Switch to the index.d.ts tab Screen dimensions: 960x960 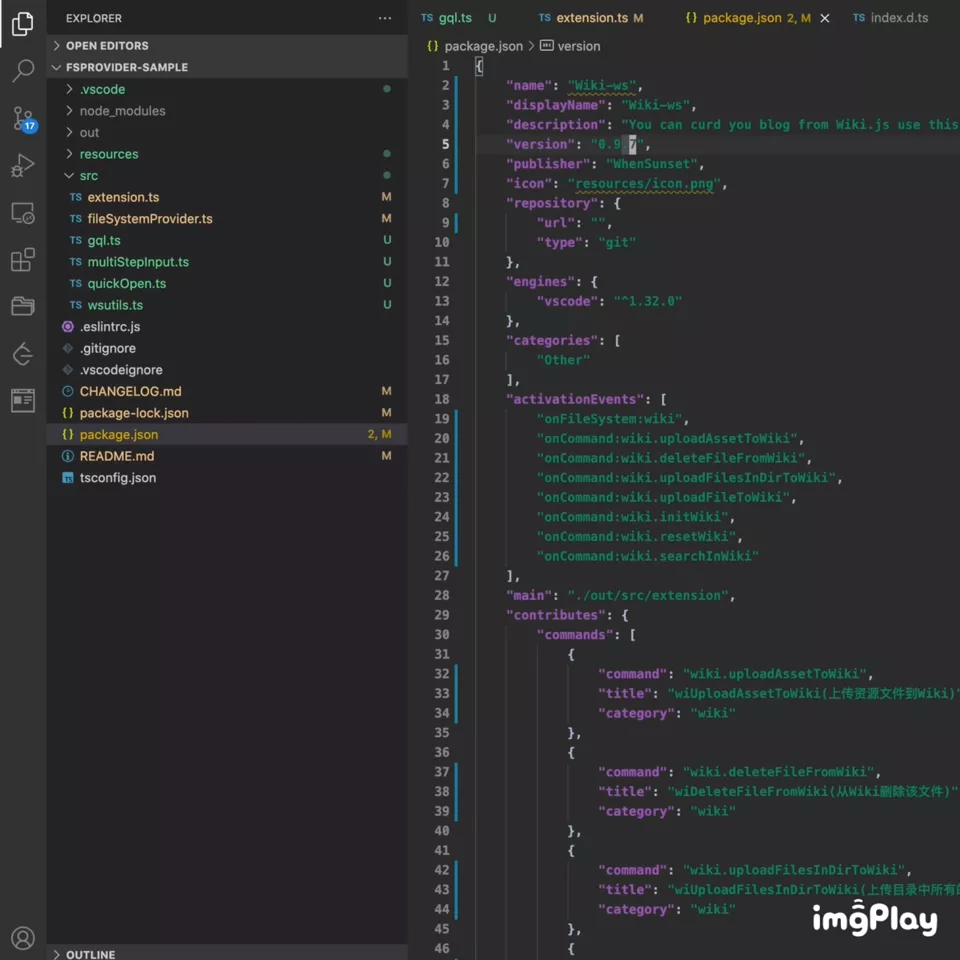891,18
